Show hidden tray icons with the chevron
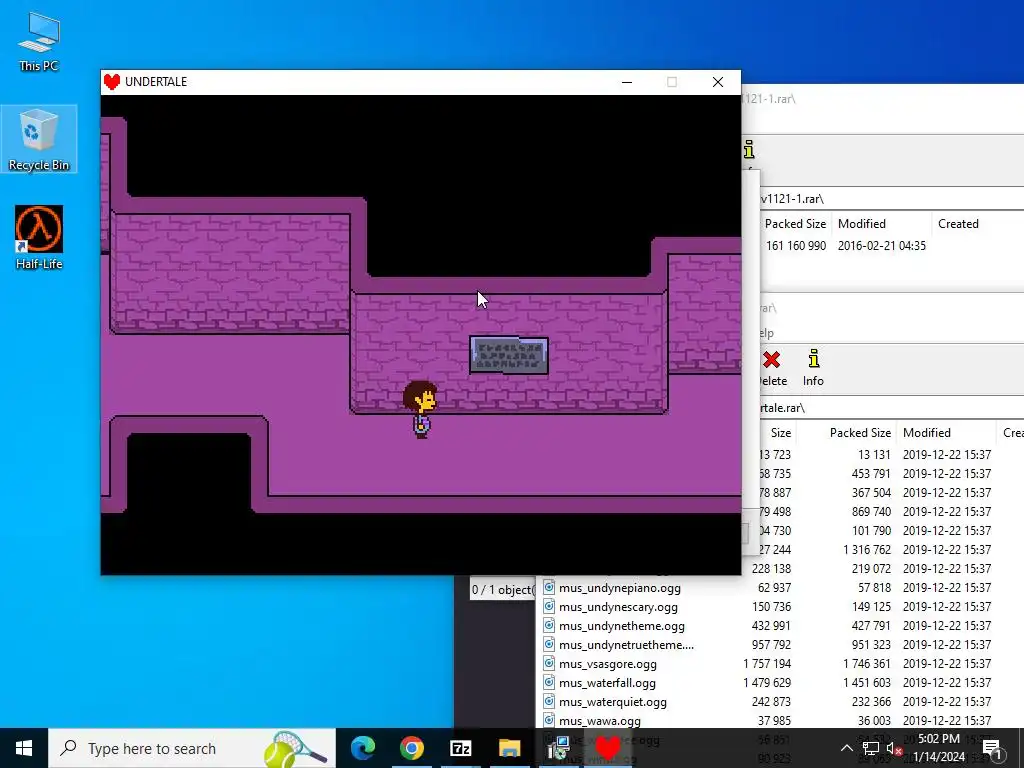The height and width of the screenshot is (768, 1024). 846,748
